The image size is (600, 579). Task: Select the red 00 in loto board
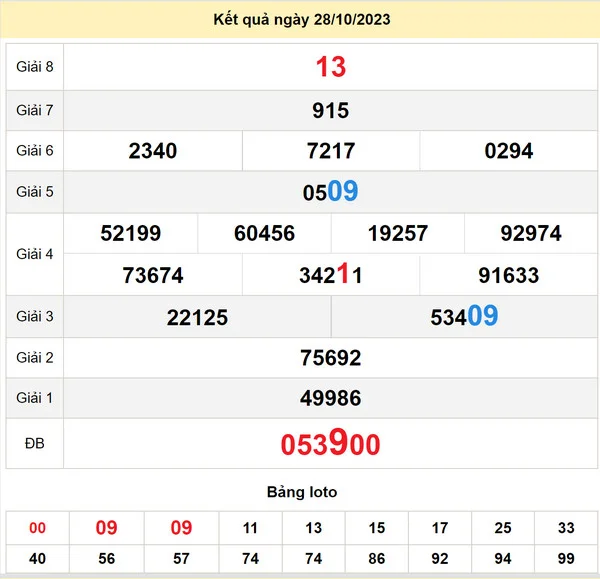click(37, 528)
